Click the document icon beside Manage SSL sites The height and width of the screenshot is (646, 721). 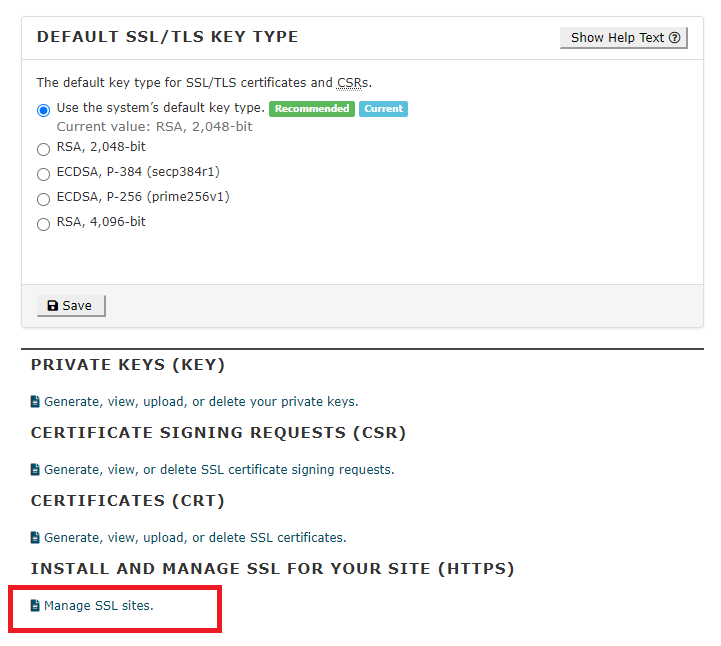35,606
